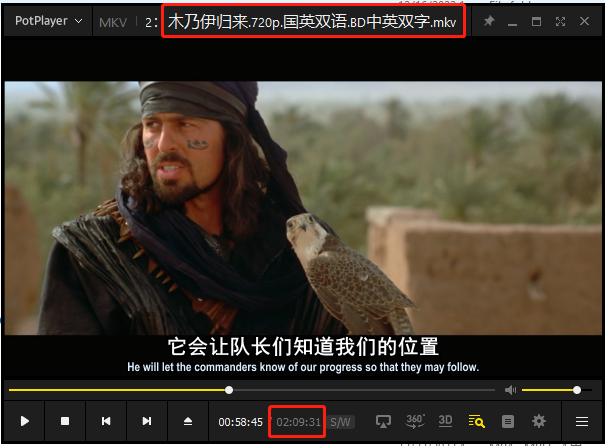
Task: Click the English subtitle text
Action: [x=303, y=367]
